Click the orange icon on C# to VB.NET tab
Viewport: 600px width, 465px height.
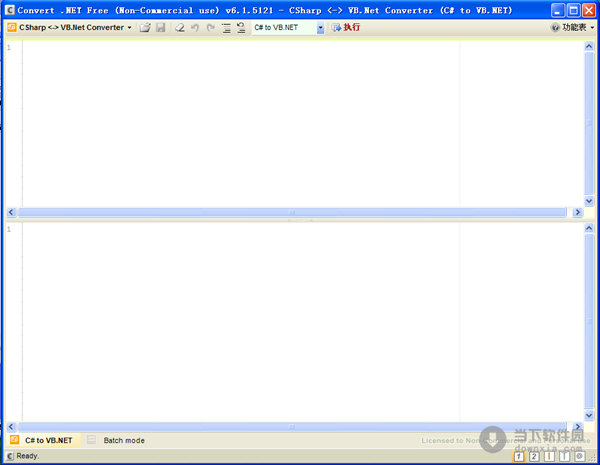tap(14, 440)
